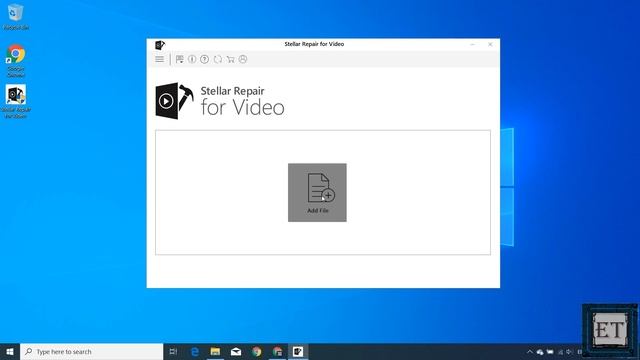The image size is (640, 360).
Task: Click the Stellar Repair taskbar icon
Action: pyautogui.click(x=298, y=351)
